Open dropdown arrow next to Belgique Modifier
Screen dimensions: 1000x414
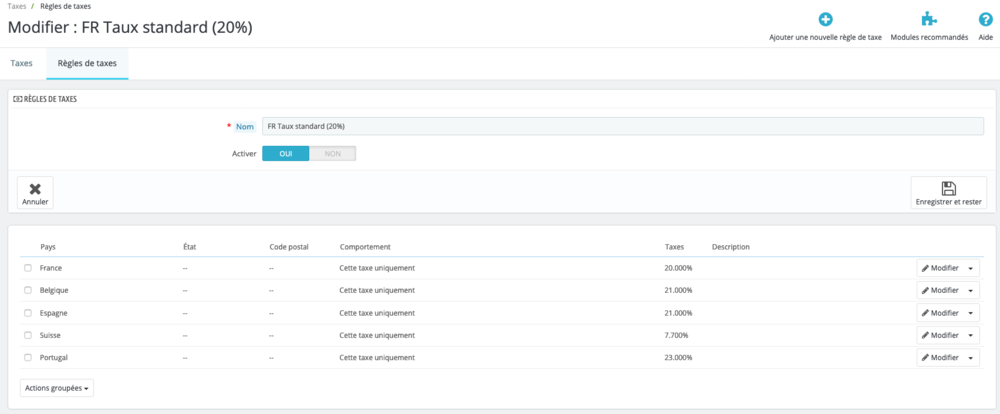tap(971, 291)
